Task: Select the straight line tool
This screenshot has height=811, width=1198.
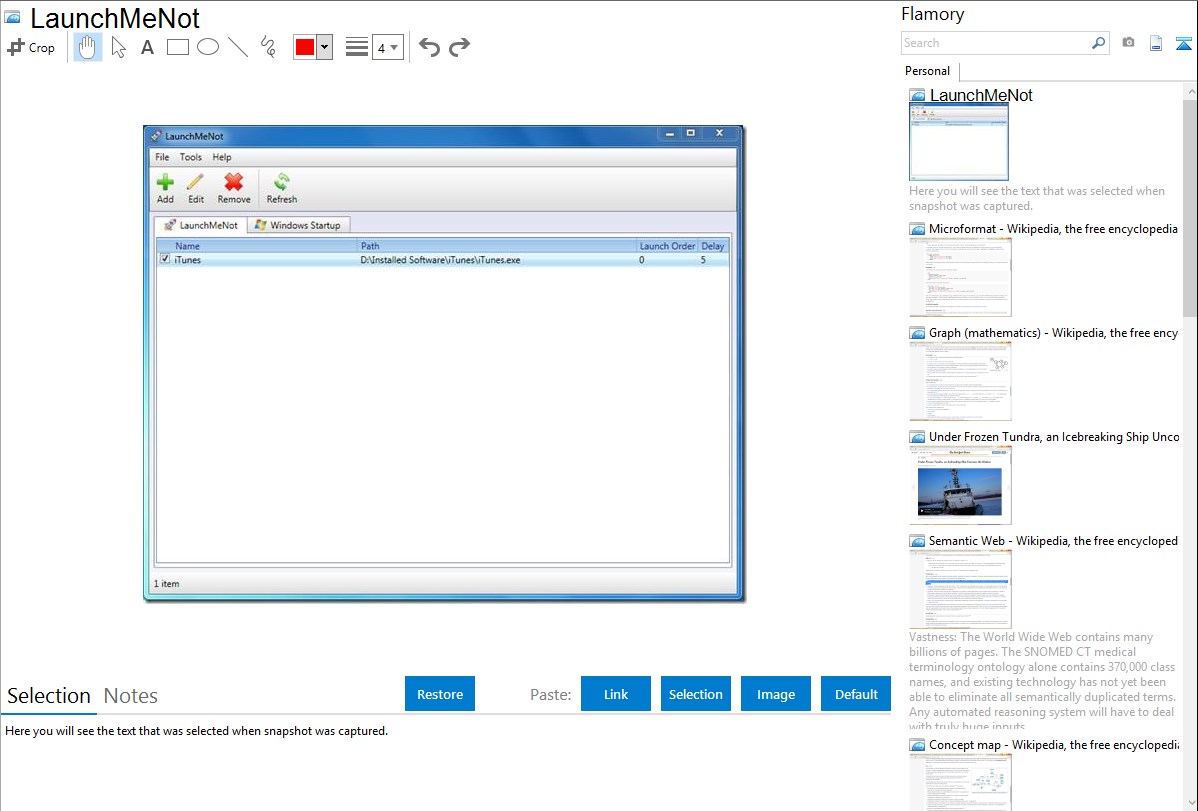Action: (238, 47)
